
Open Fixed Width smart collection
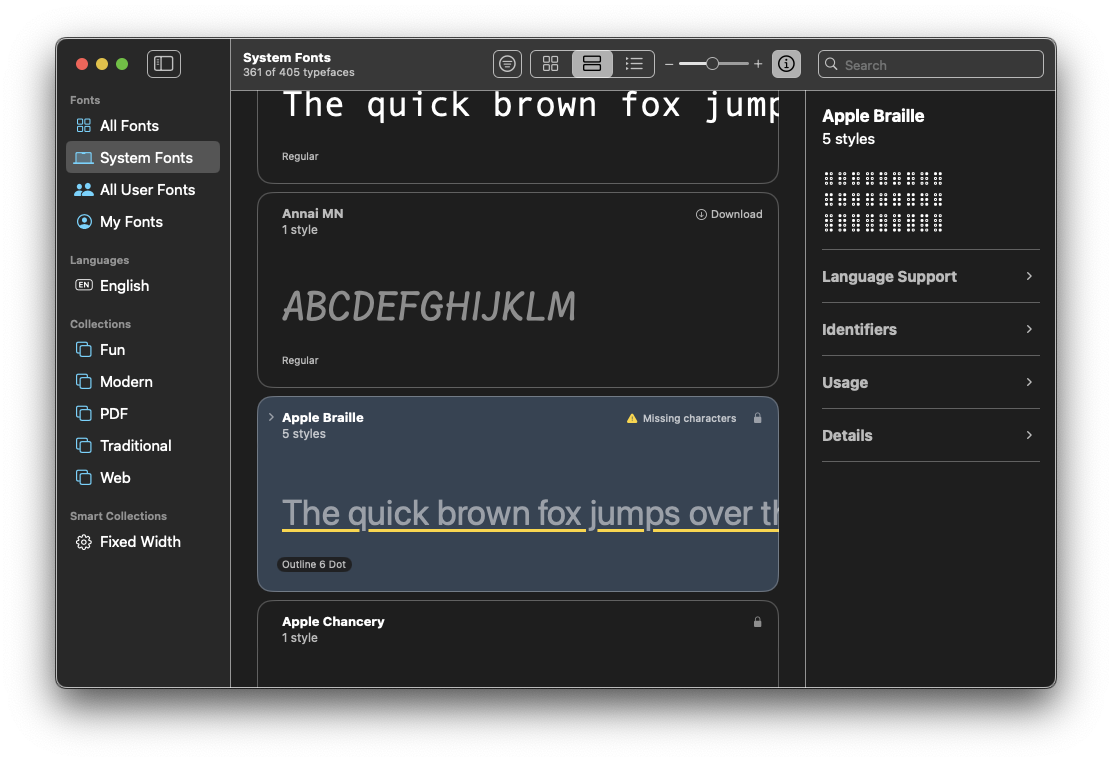click(x=143, y=541)
